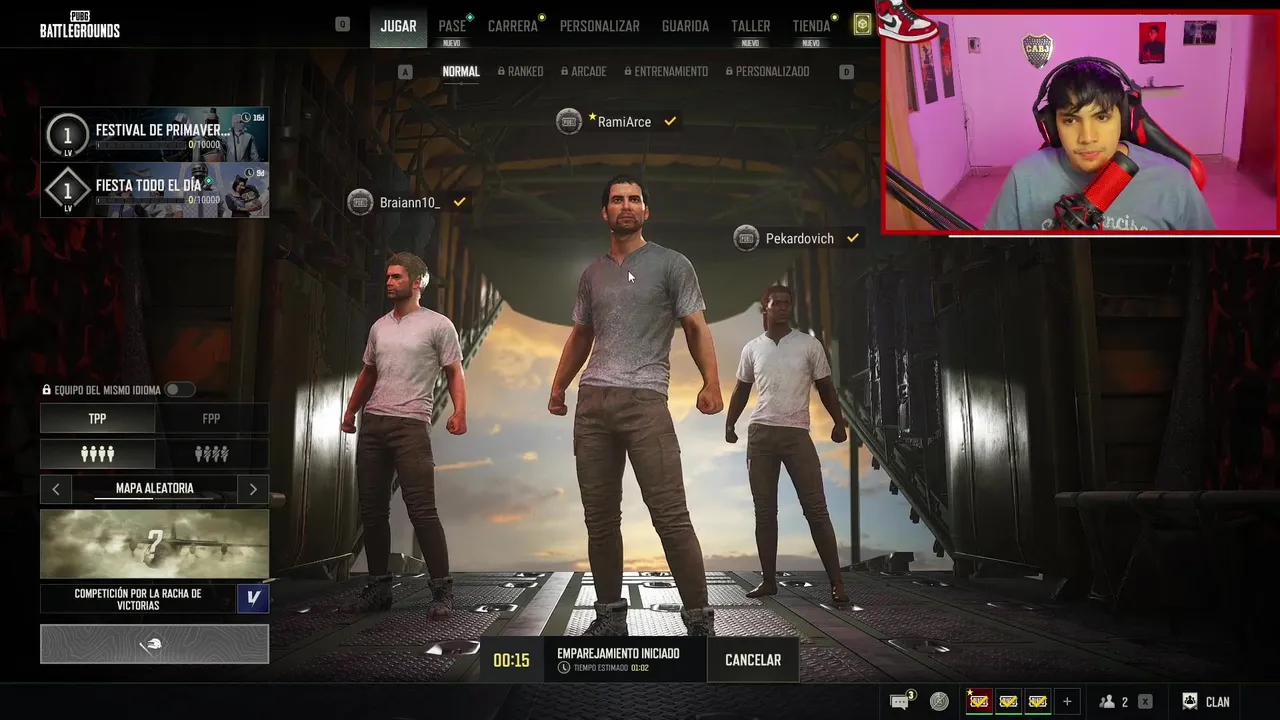Open the TIENDA tab
Screen dimensions: 1280x720
(x=811, y=26)
